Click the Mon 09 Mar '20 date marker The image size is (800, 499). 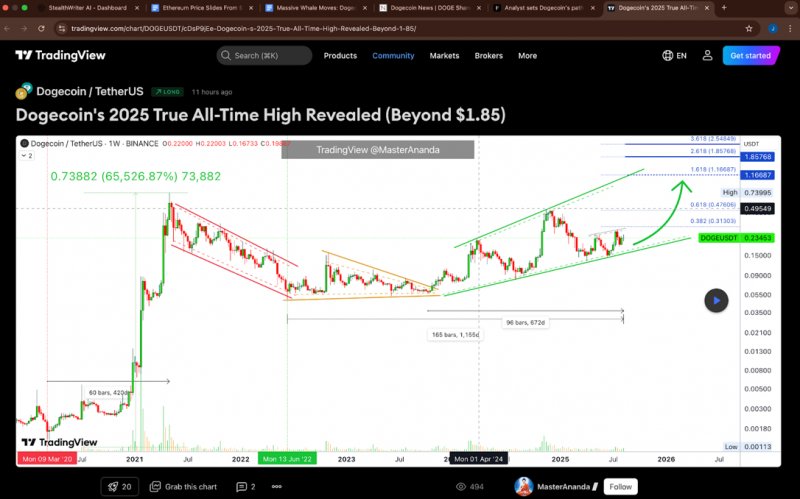pos(47,459)
